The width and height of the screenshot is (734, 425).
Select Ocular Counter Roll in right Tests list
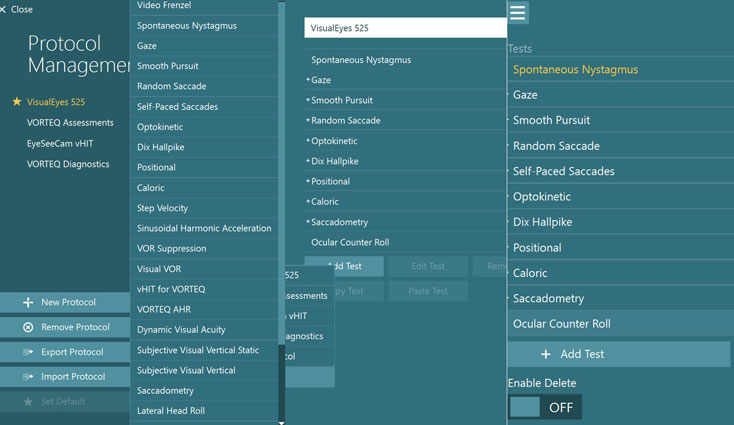coord(621,324)
